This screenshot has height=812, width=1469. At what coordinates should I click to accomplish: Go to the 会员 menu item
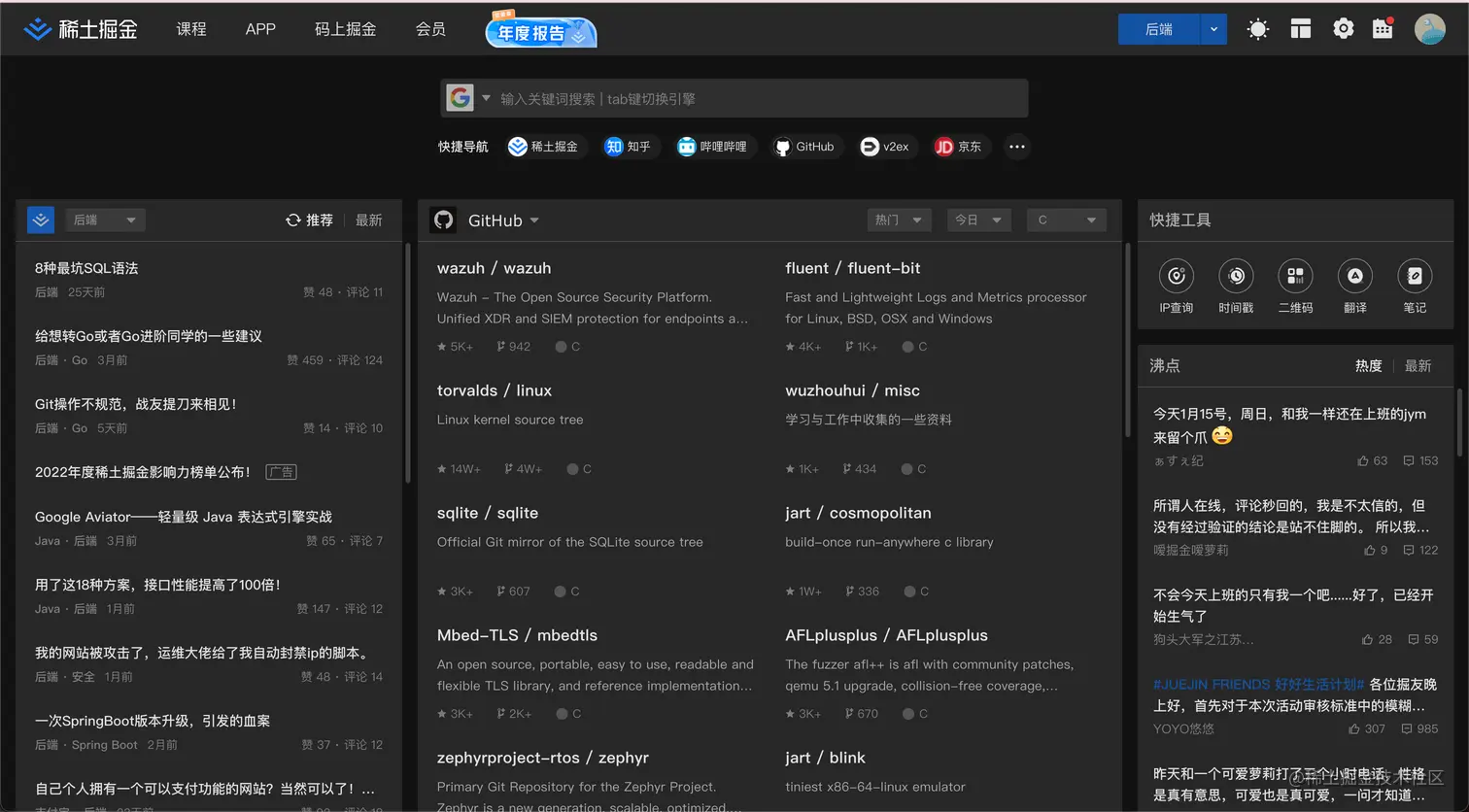pyautogui.click(x=430, y=29)
